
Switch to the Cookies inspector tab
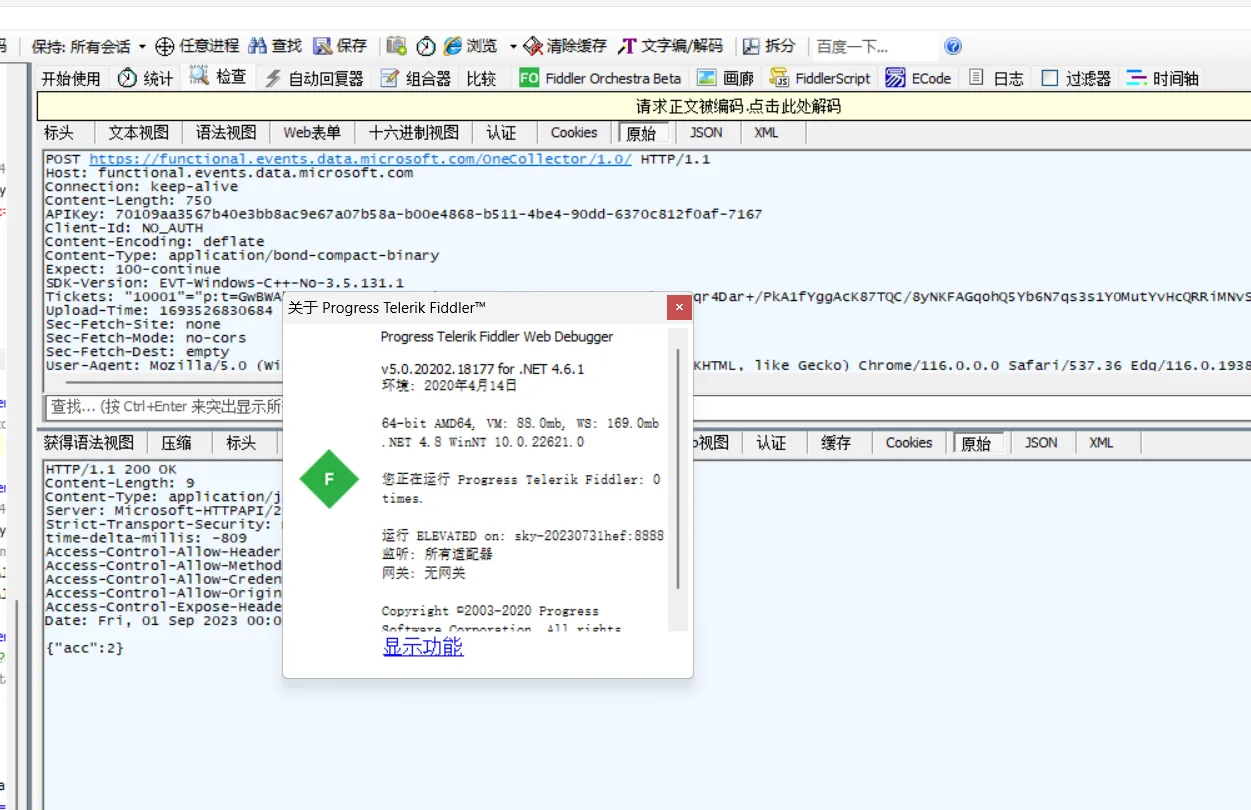[573, 132]
